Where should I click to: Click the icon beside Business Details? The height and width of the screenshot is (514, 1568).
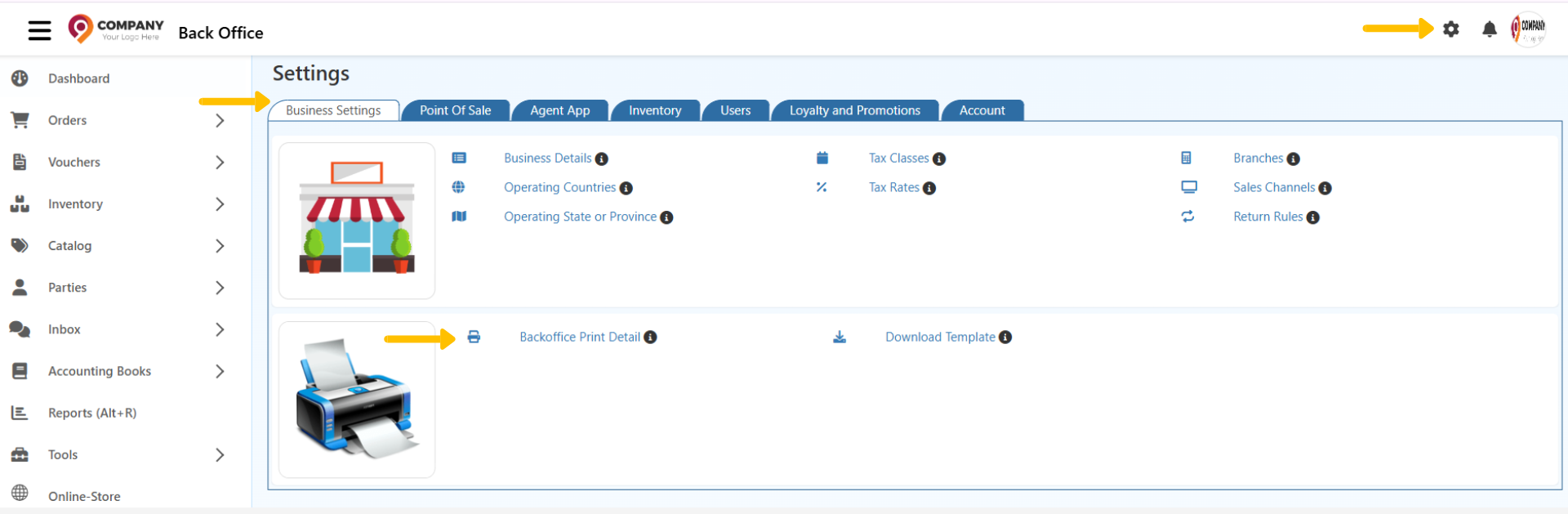pos(459,158)
